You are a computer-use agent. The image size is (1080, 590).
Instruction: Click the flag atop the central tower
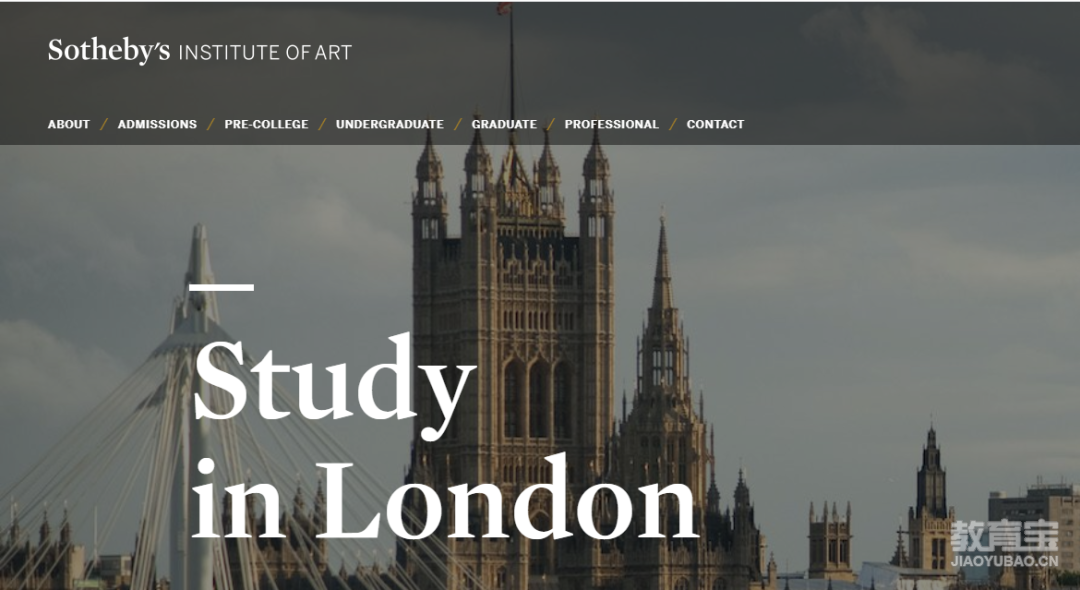tap(504, 8)
